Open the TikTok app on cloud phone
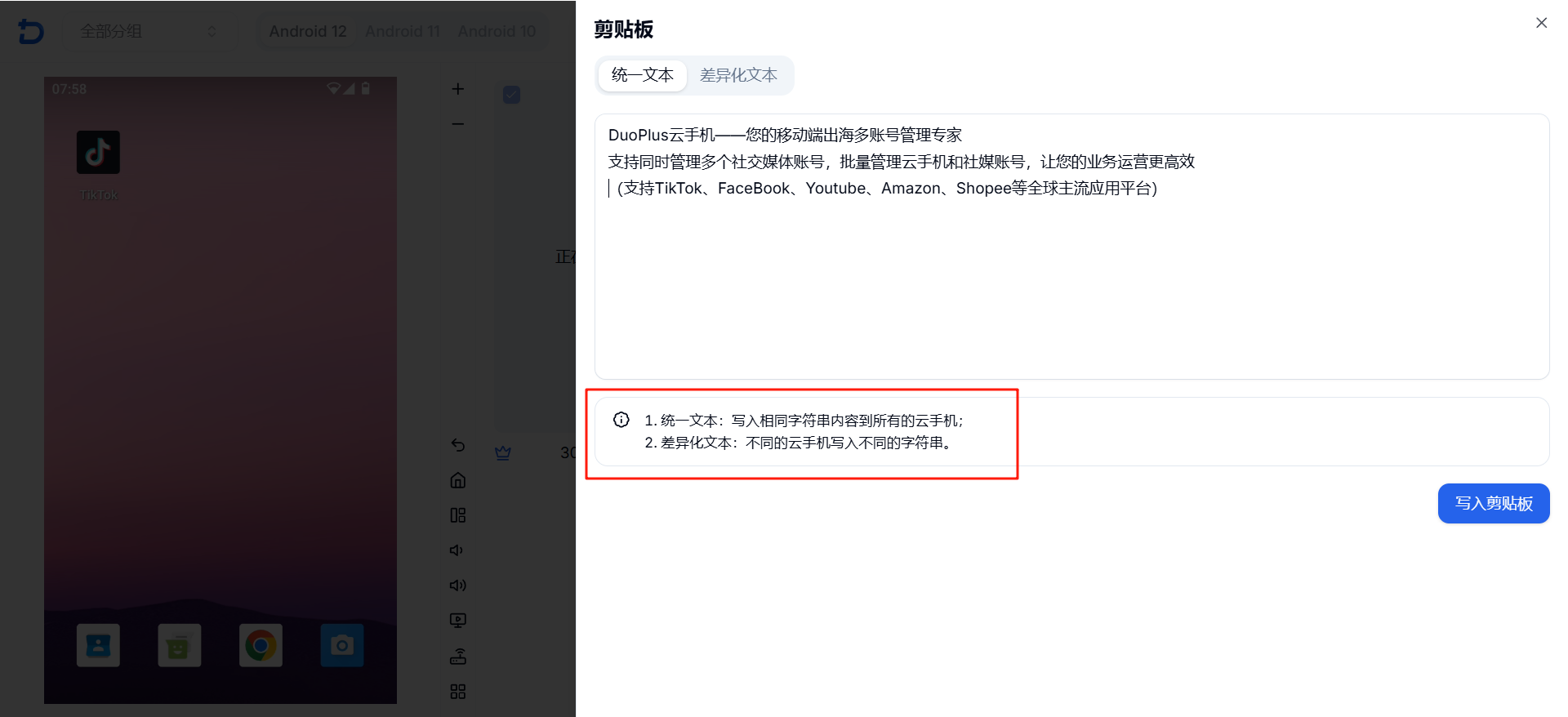 pyautogui.click(x=98, y=153)
